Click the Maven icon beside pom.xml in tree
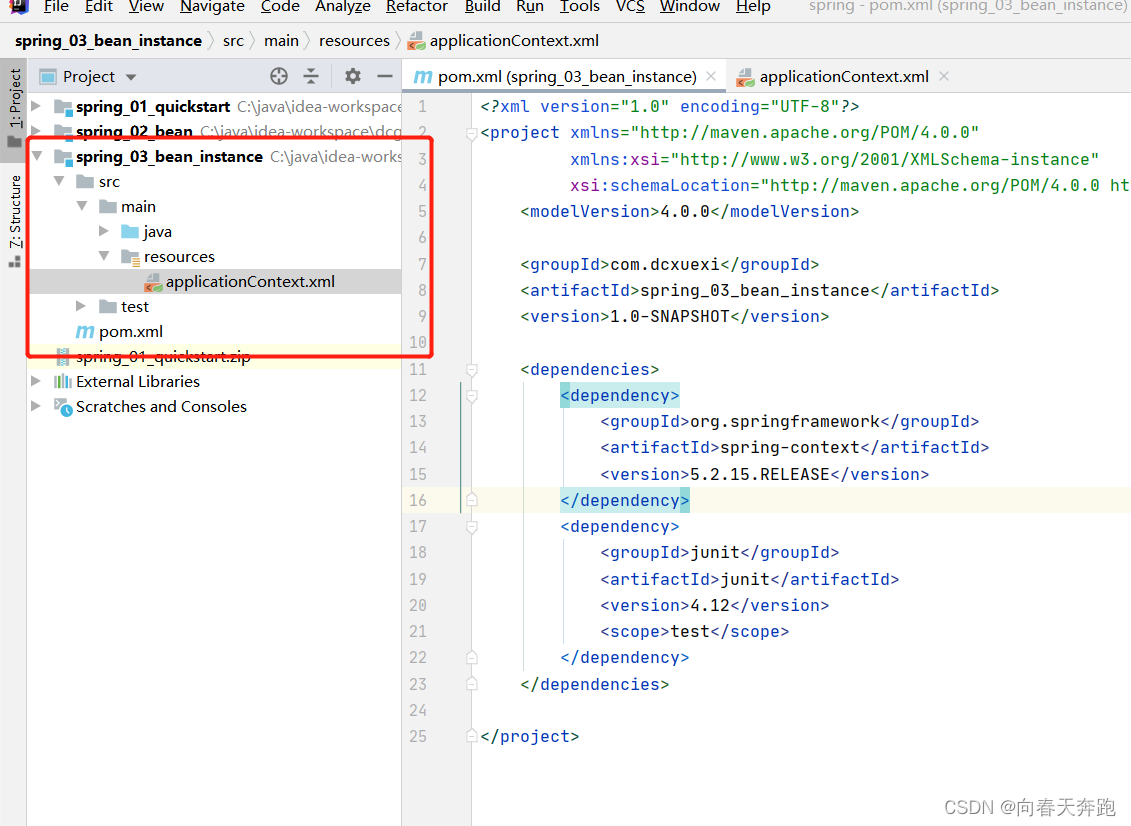 coord(85,332)
